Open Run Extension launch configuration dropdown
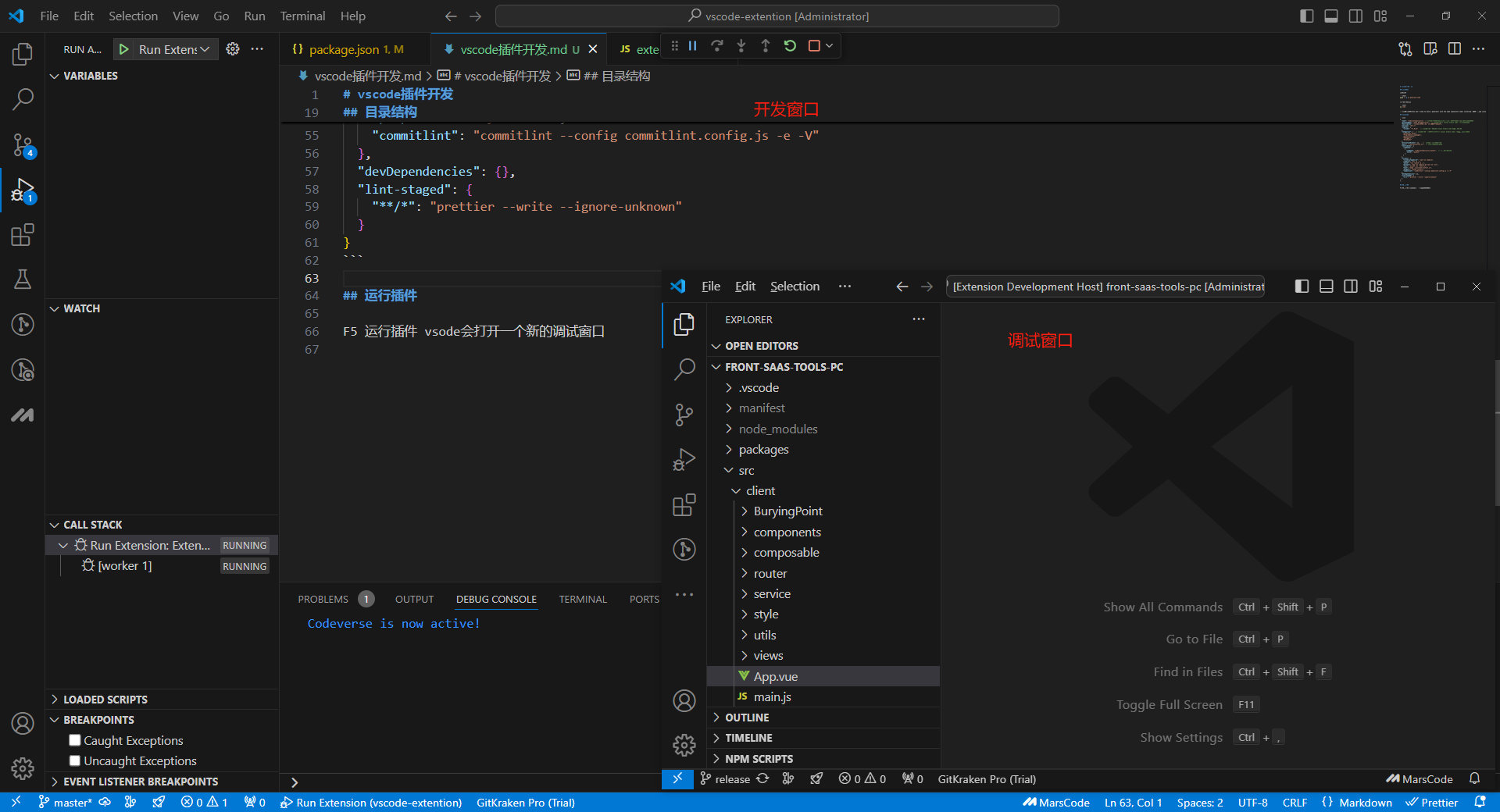 click(175, 49)
